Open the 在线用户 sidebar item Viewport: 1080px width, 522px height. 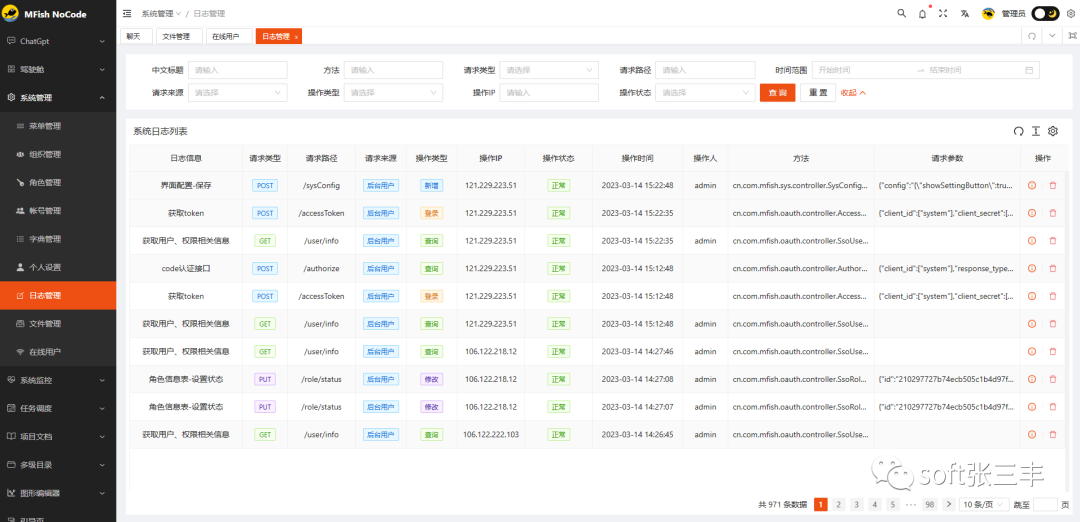pos(58,352)
